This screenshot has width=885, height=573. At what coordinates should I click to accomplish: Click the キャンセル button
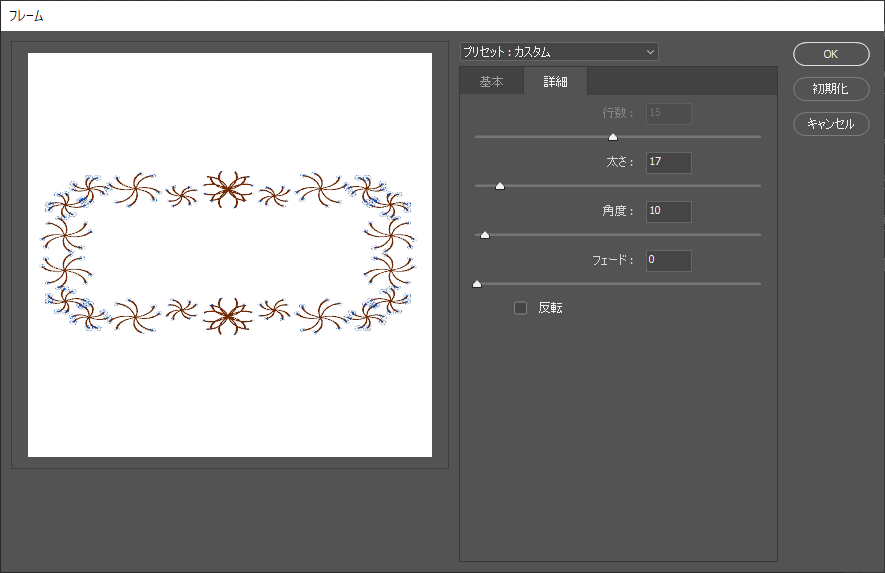pos(831,124)
